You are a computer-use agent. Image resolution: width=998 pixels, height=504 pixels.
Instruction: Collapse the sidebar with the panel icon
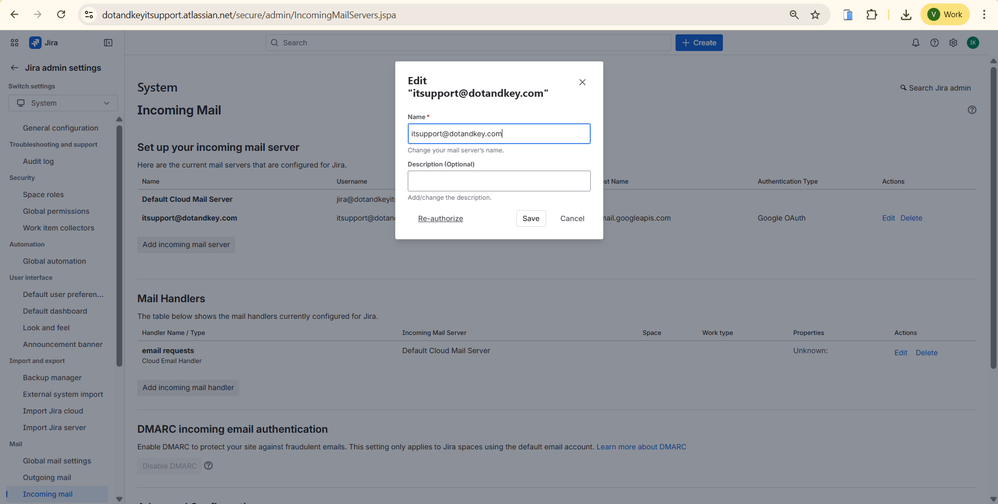(108, 43)
